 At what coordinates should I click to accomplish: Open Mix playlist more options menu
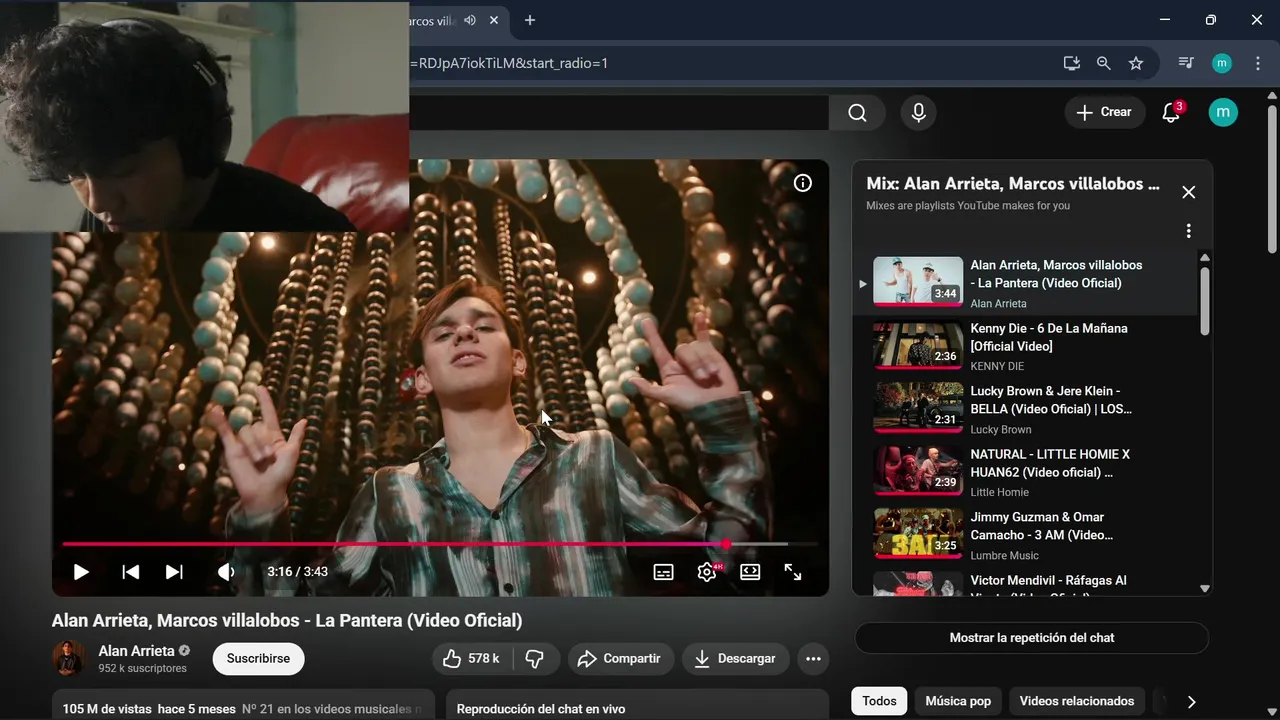click(1188, 231)
